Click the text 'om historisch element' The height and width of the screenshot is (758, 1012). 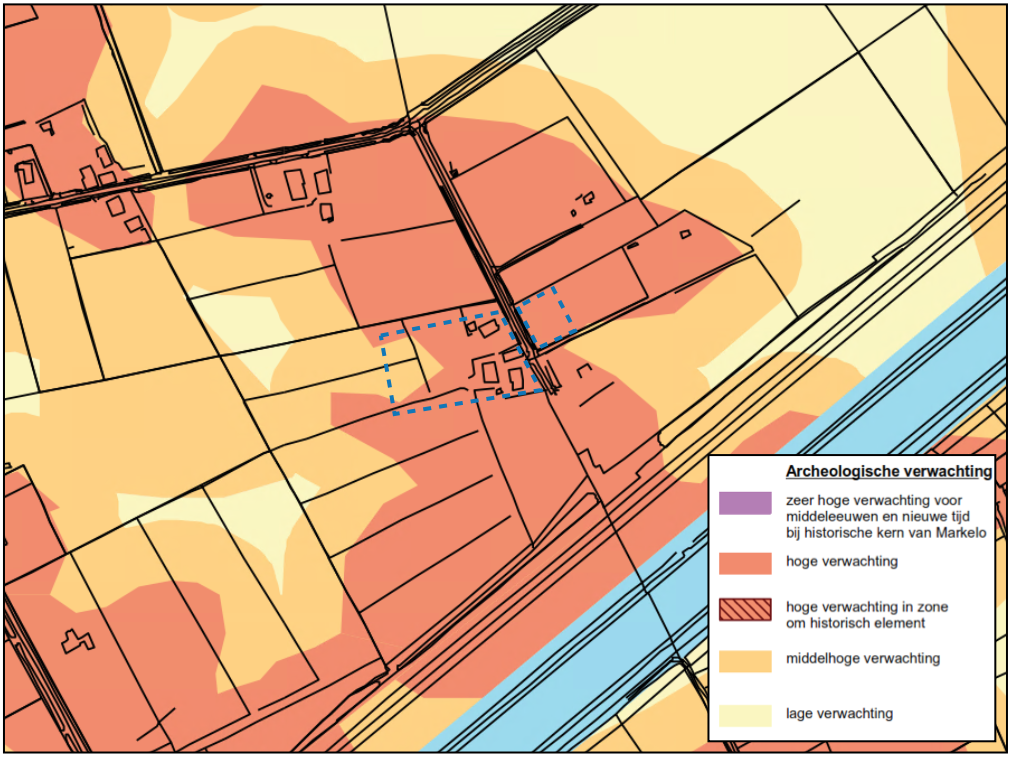click(x=855, y=623)
